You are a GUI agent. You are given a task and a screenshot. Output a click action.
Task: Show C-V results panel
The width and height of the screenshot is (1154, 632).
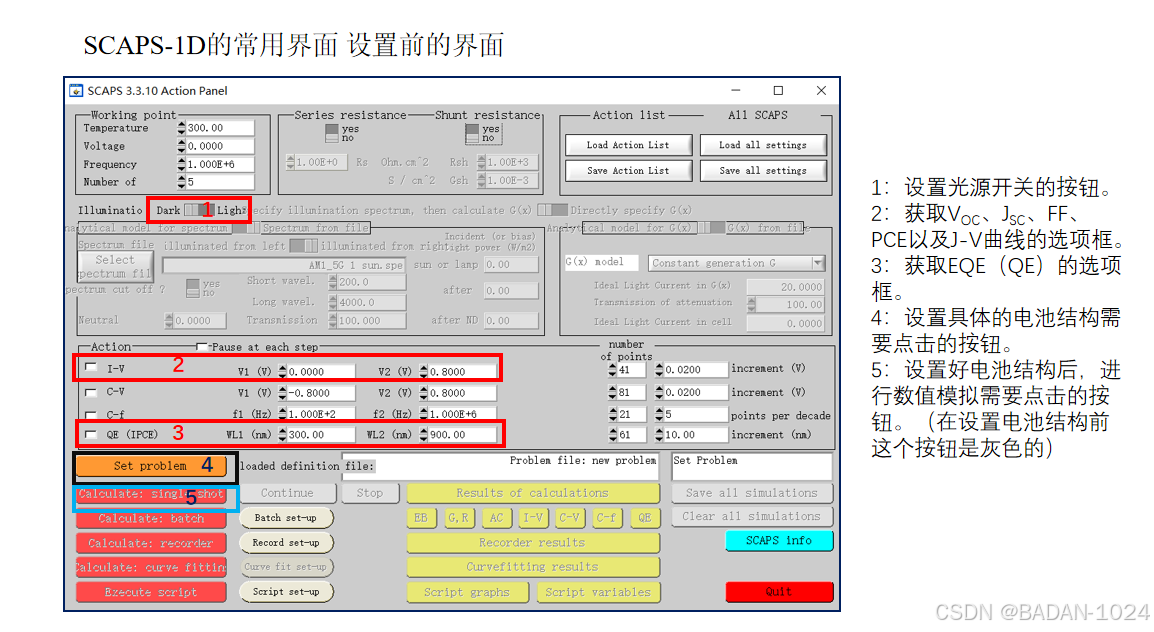[569, 518]
